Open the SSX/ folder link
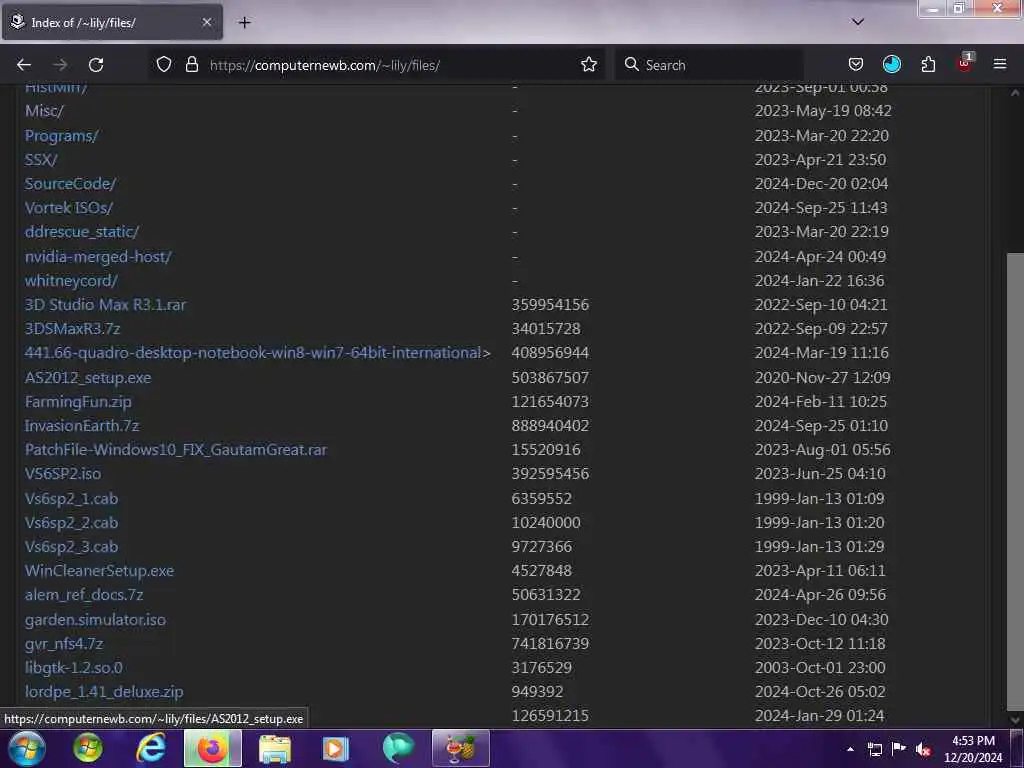This screenshot has width=1024, height=768. tap(41, 160)
